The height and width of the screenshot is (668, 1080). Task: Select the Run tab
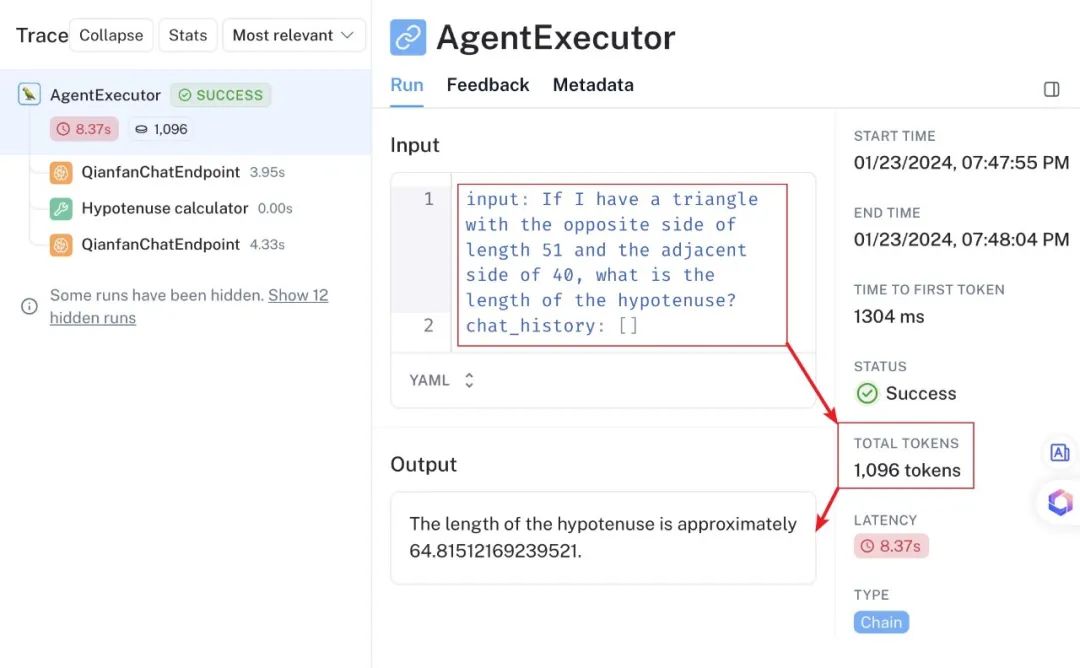click(406, 85)
